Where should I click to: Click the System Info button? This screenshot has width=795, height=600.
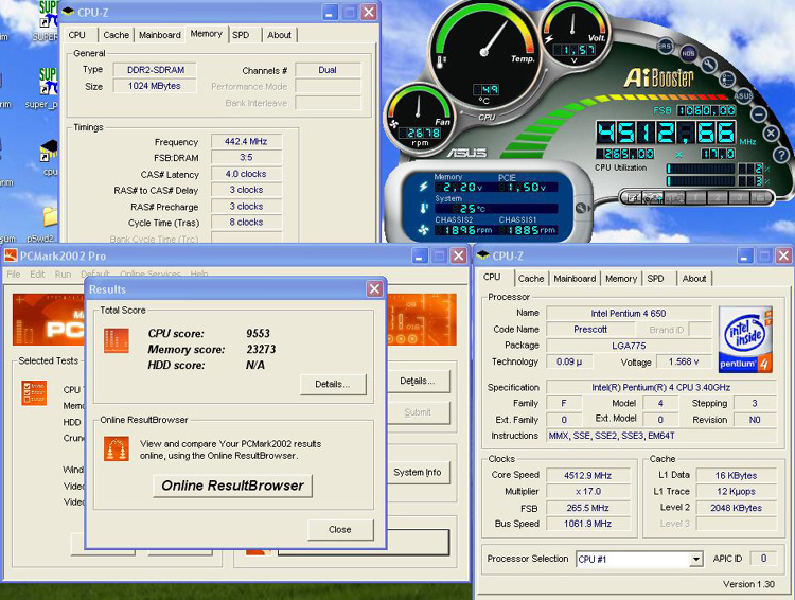click(x=418, y=472)
